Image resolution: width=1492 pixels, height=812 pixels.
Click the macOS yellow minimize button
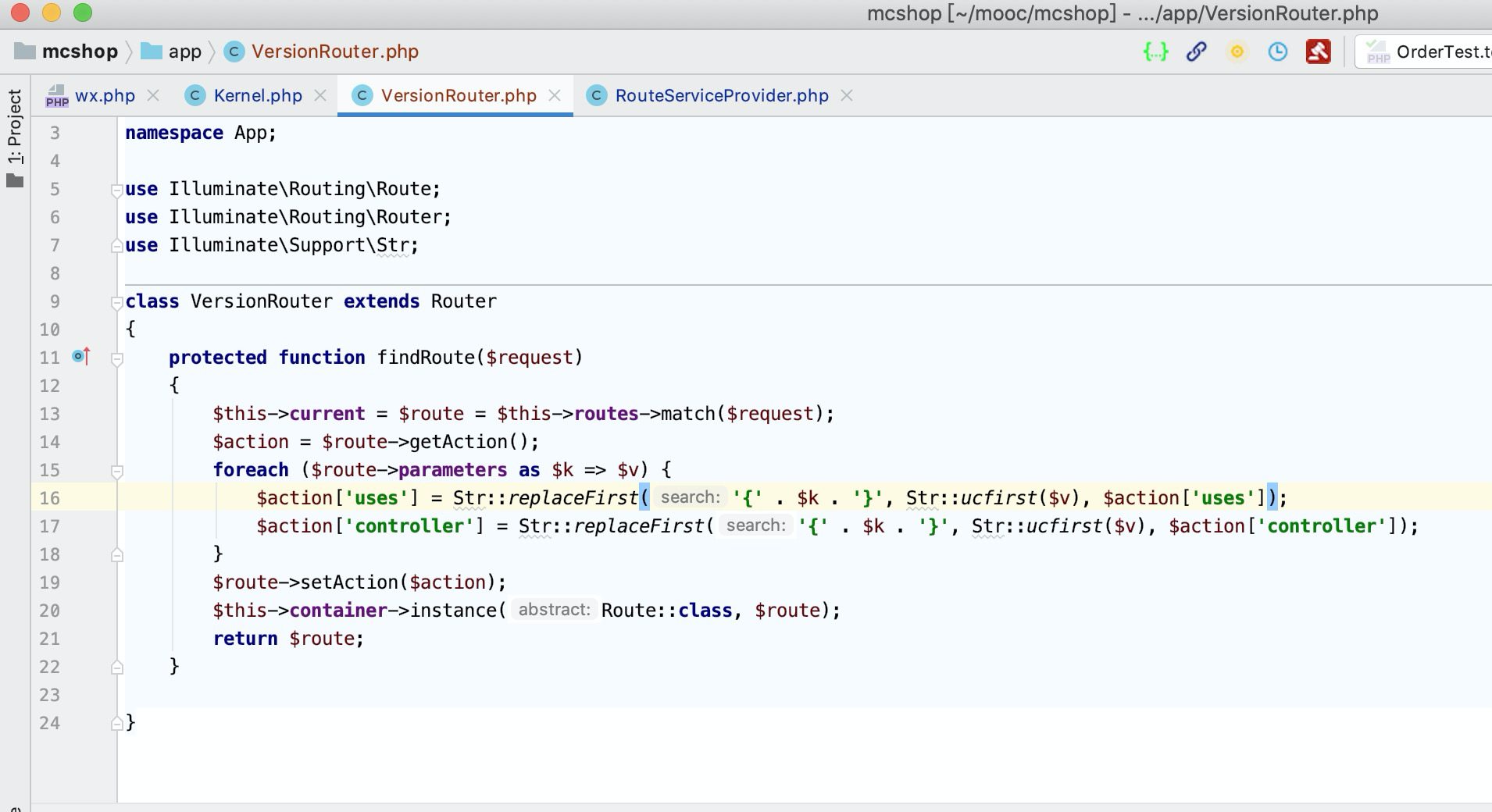52,12
